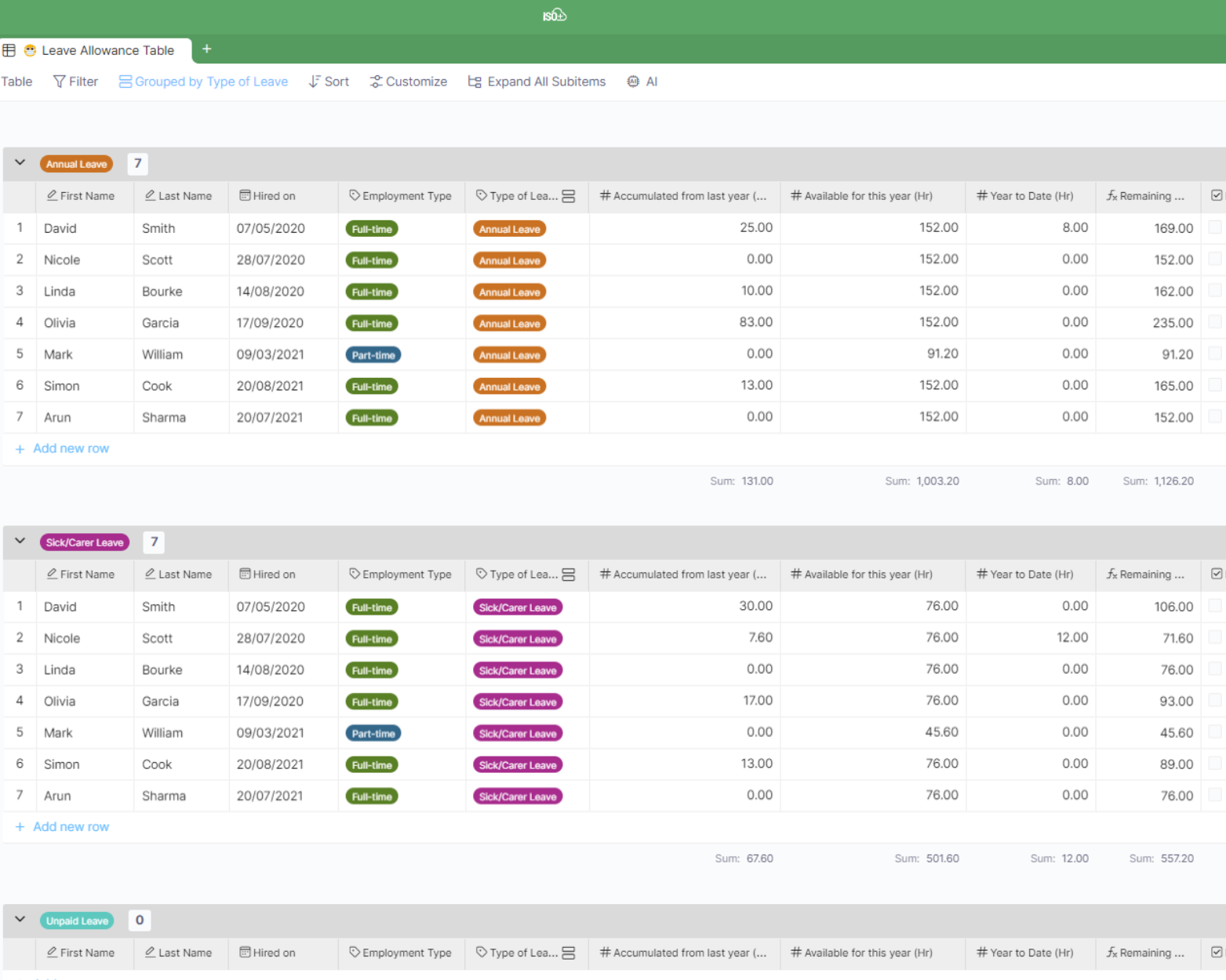The height and width of the screenshot is (980, 1226).
Task: Select the Leave Allowance Table tab
Action: [107, 50]
